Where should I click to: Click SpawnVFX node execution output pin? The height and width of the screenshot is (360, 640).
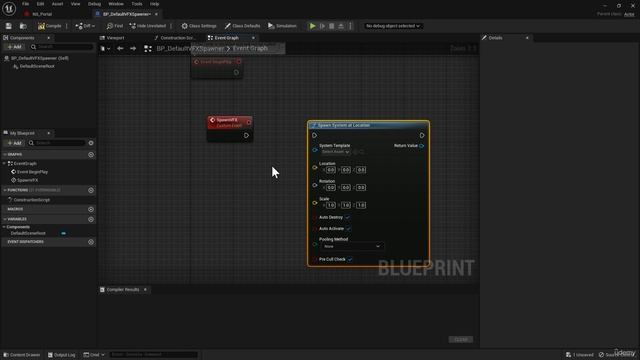pyautogui.click(x=247, y=136)
